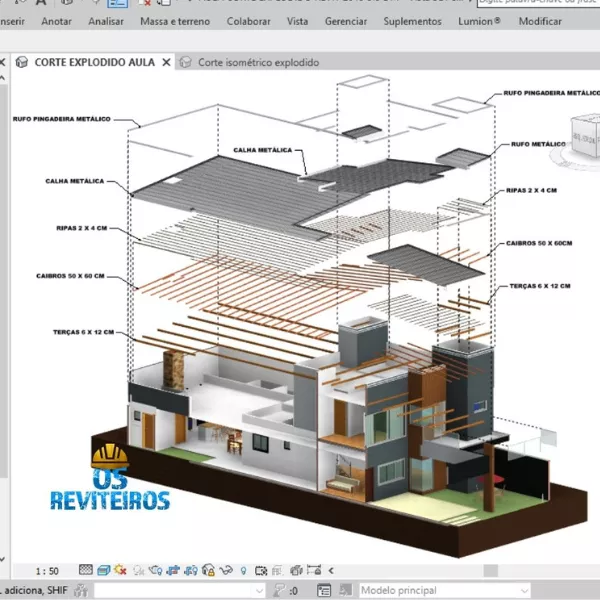Screen dimensions: 600x600
Task: Open the Visual Style cube icon
Action: (x=102, y=570)
